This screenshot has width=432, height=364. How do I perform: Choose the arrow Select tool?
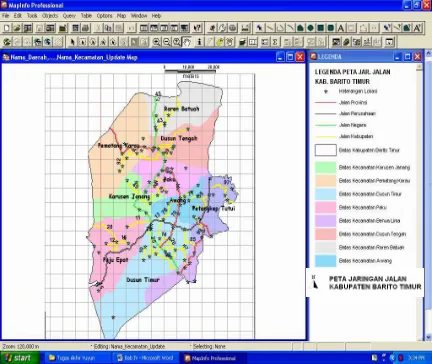tap(73, 42)
